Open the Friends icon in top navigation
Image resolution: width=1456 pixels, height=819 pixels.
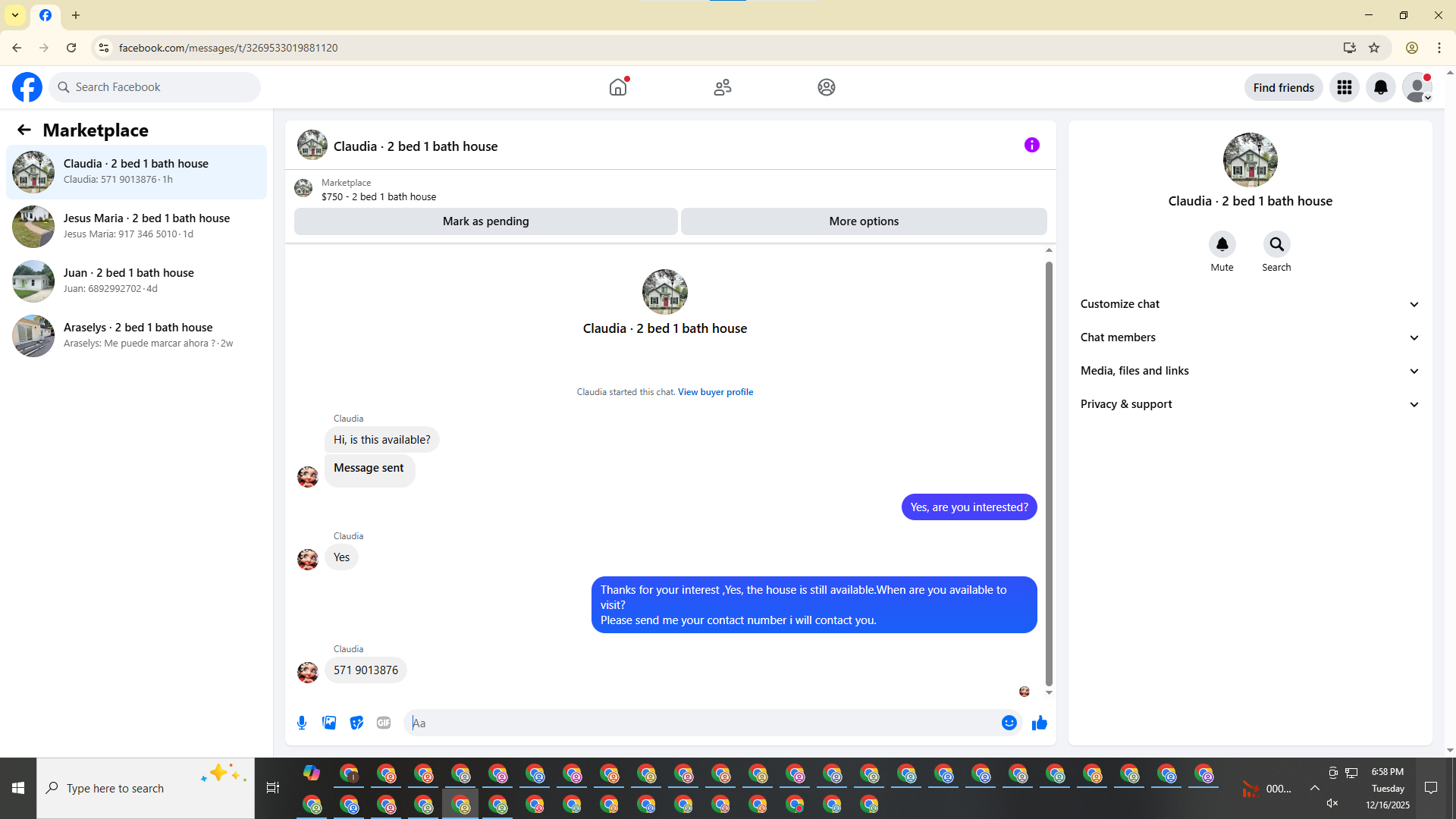723,87
